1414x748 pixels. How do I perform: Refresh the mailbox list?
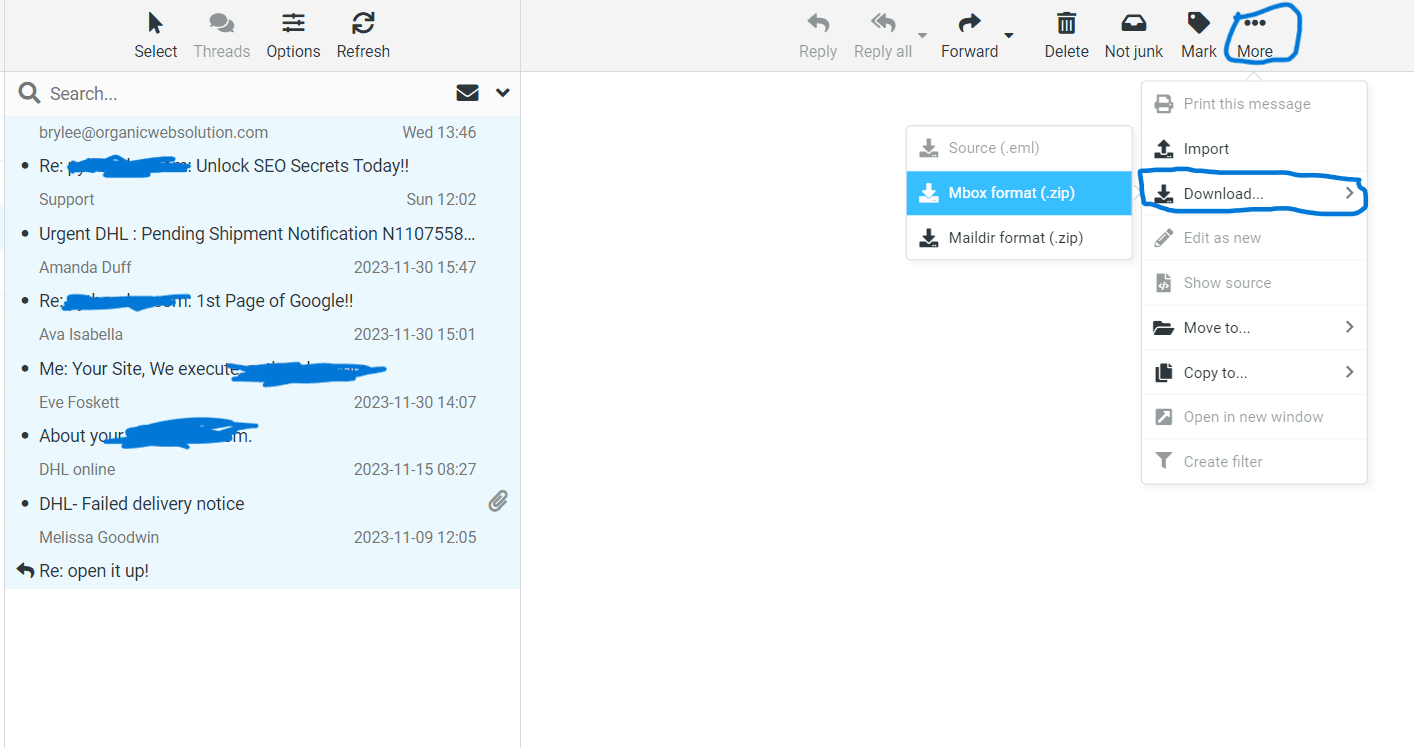(x=363, y=36)
